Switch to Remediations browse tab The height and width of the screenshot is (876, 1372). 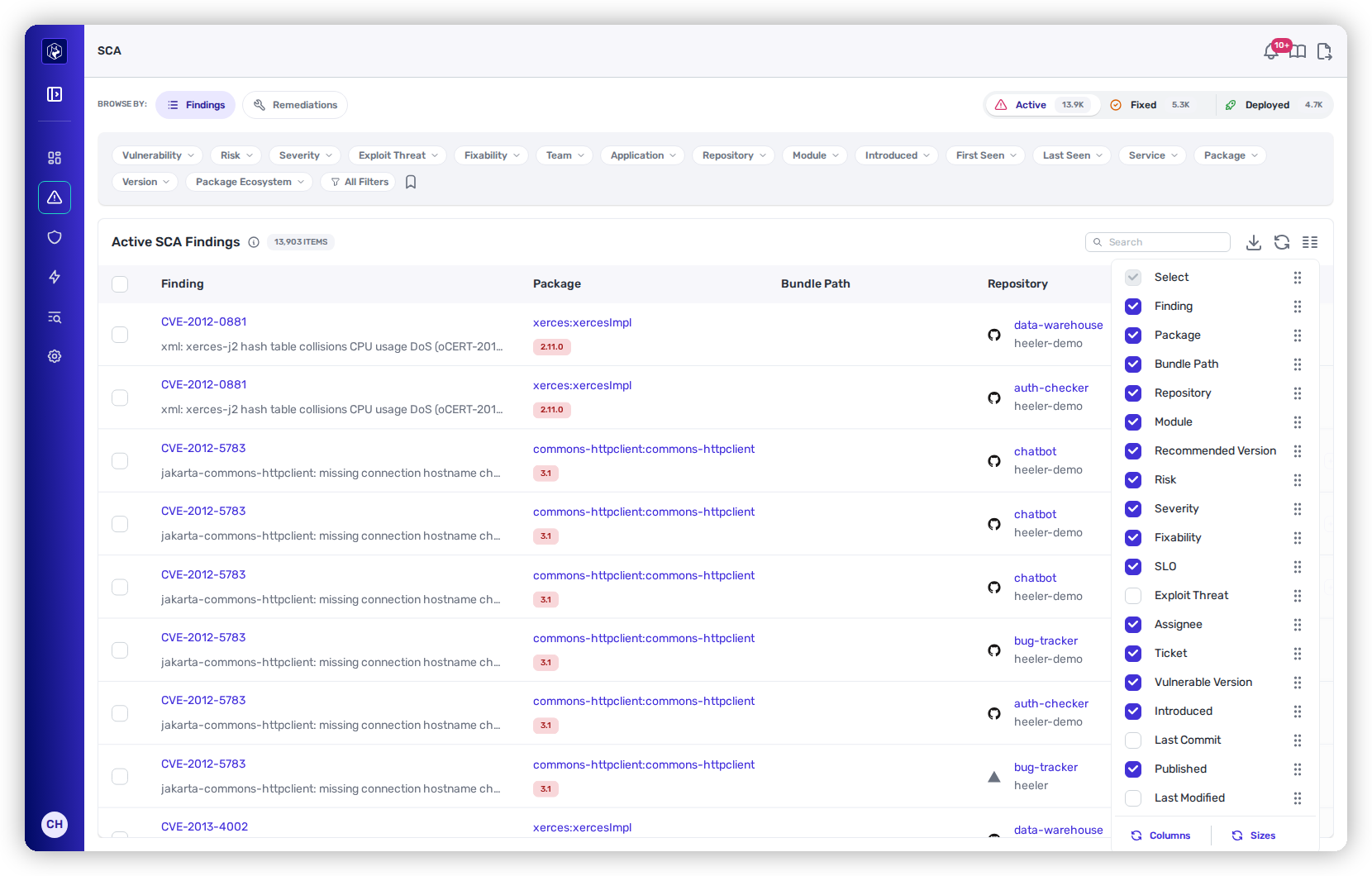click(295, 105)
